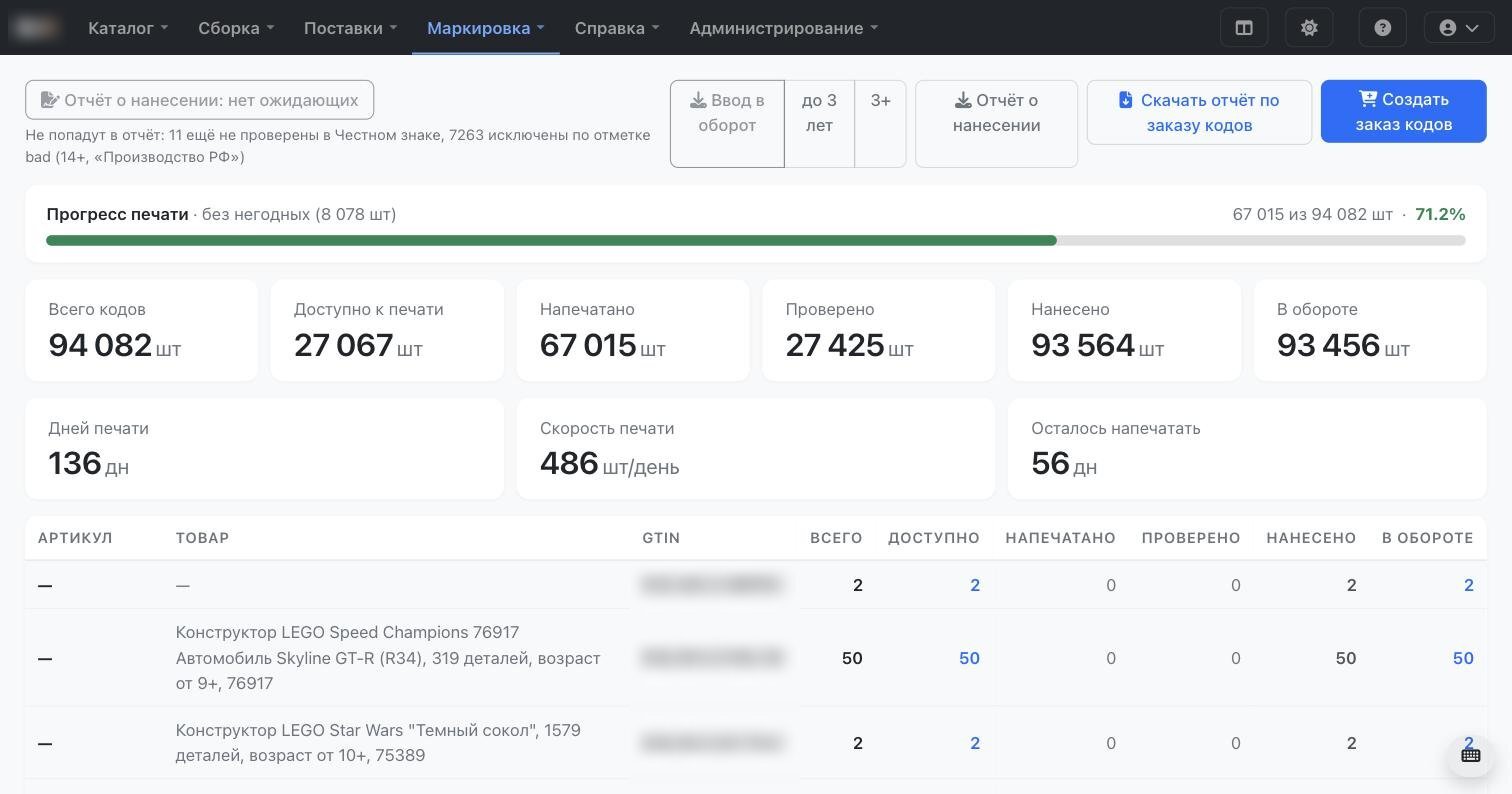This screenshot has width=1512, height=794.
Task: Click Ввод в оборот button
Action: 727,124
